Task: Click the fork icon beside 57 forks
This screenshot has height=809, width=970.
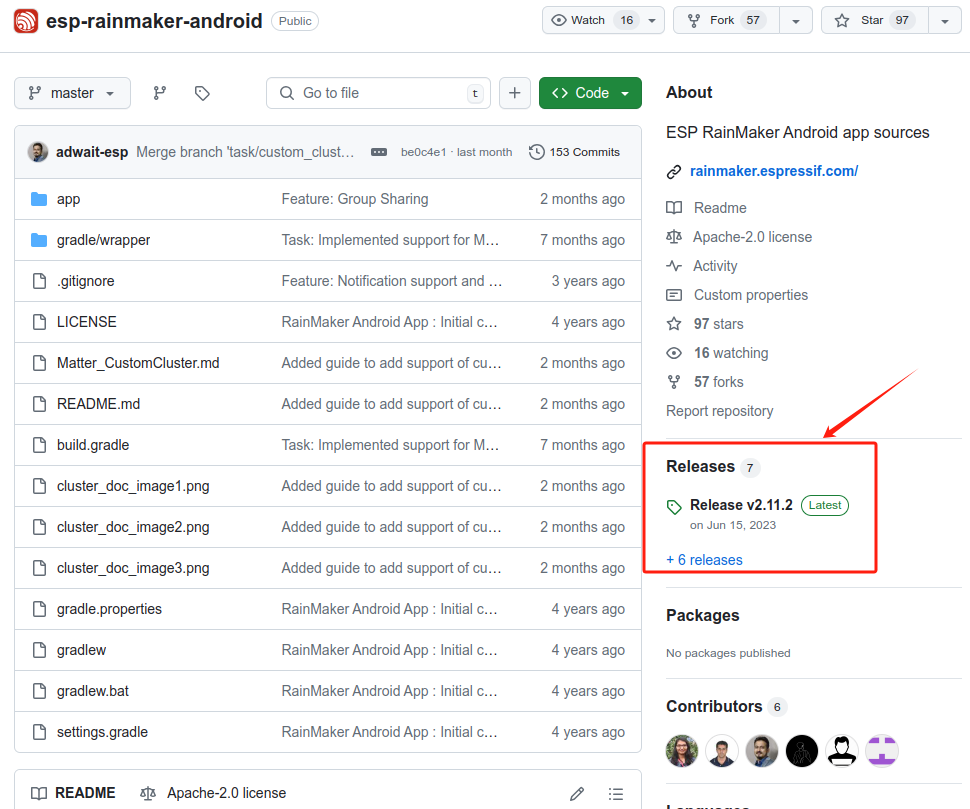Action: (674, 382)
